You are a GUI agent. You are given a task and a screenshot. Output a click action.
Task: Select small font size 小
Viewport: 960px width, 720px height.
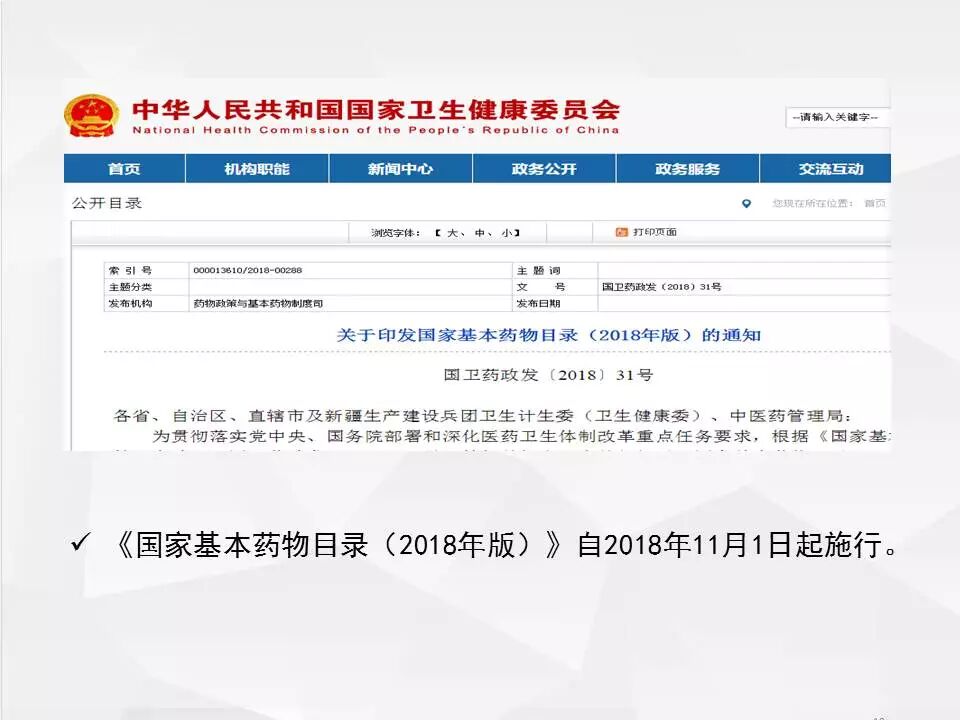click(x=506, y=233)
